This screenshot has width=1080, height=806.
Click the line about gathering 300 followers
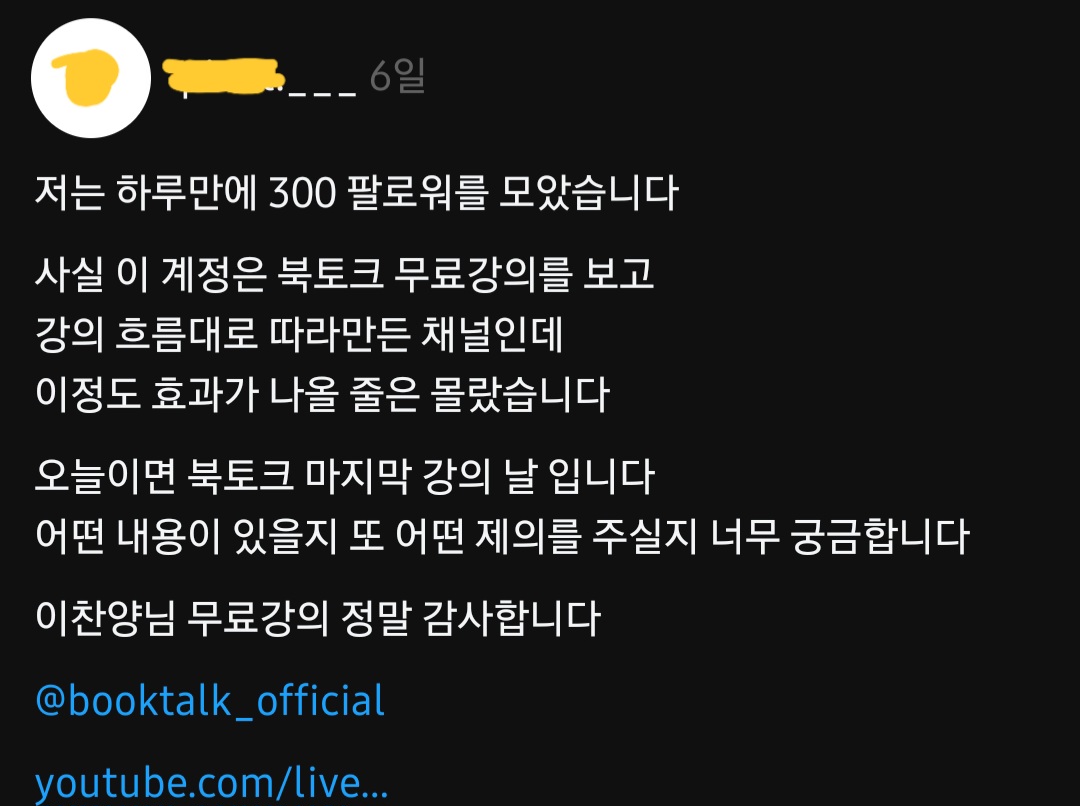tap(357, 192)
